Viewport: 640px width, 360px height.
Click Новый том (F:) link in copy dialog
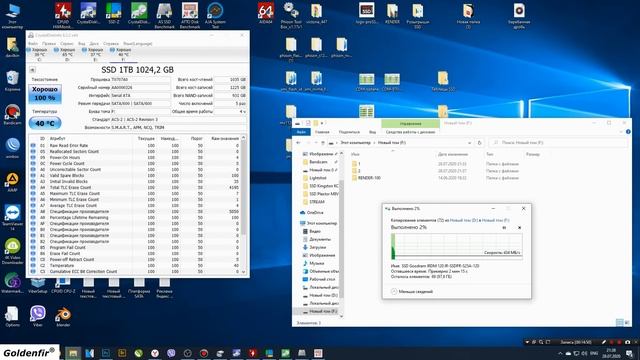(496, 220)
